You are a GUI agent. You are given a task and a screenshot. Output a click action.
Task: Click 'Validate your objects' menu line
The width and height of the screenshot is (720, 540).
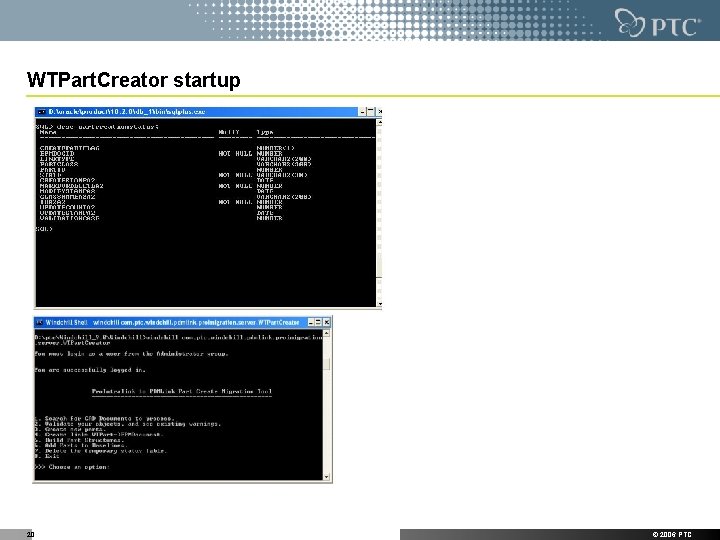pos(128,424)
